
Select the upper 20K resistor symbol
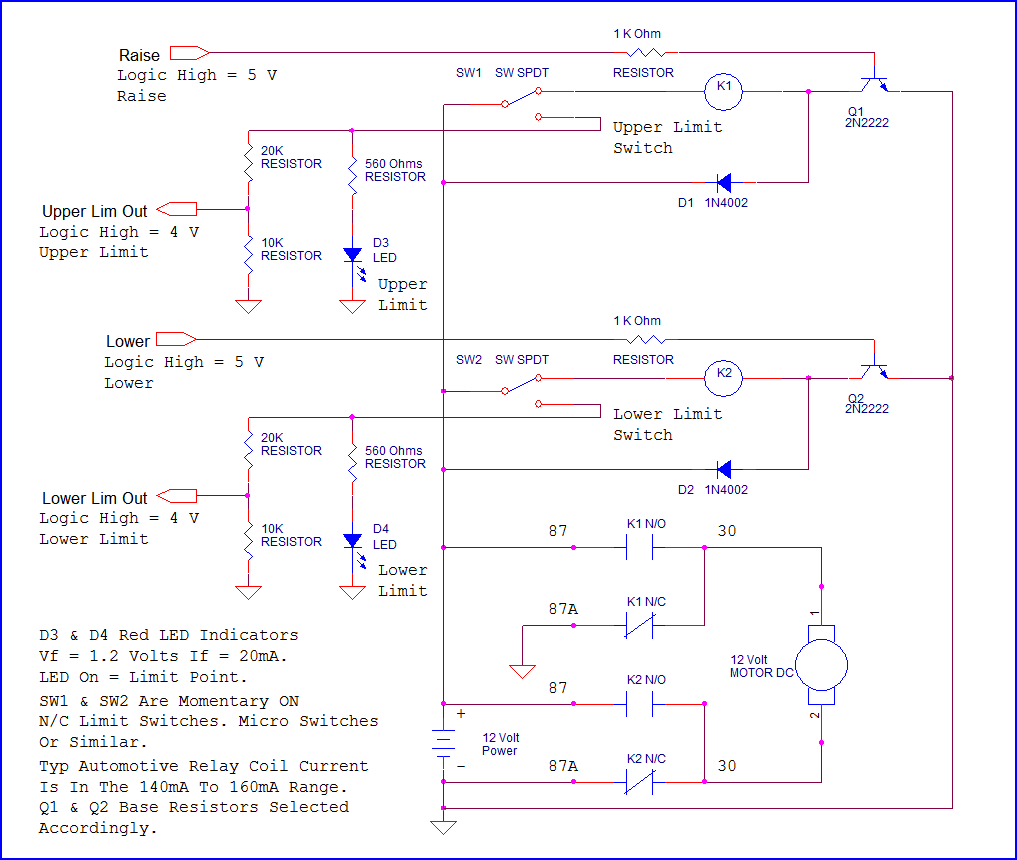248,163
